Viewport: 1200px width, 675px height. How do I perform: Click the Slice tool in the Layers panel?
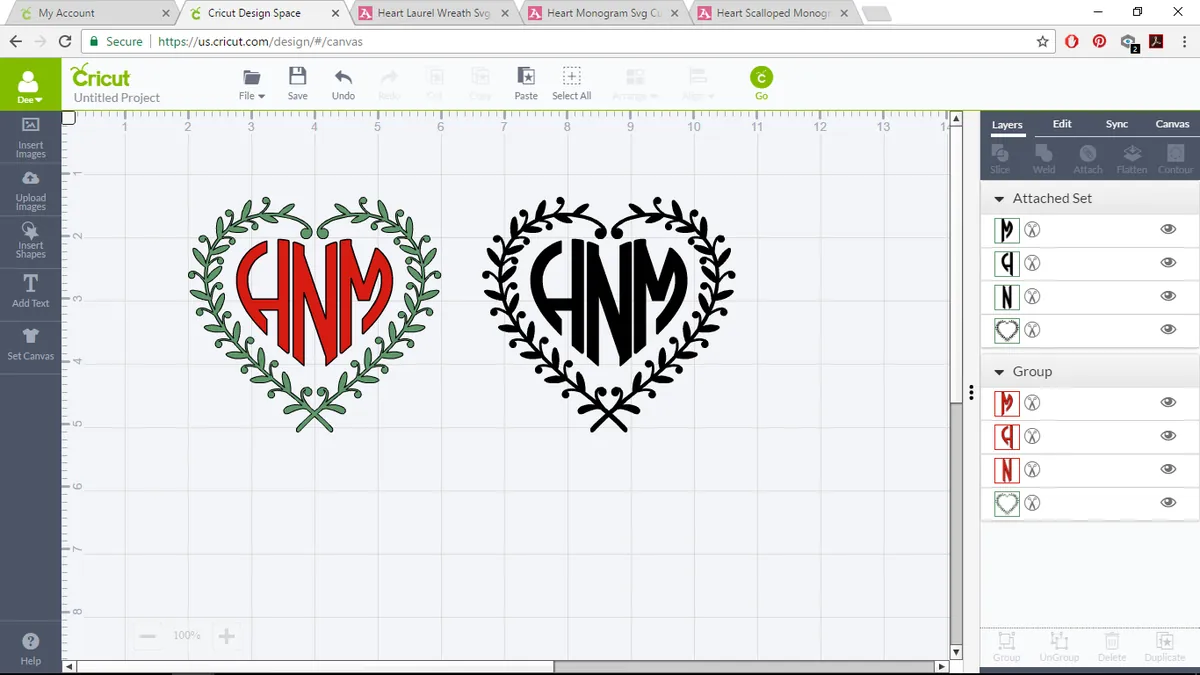pyautogui.click(x=1000, y=158)
